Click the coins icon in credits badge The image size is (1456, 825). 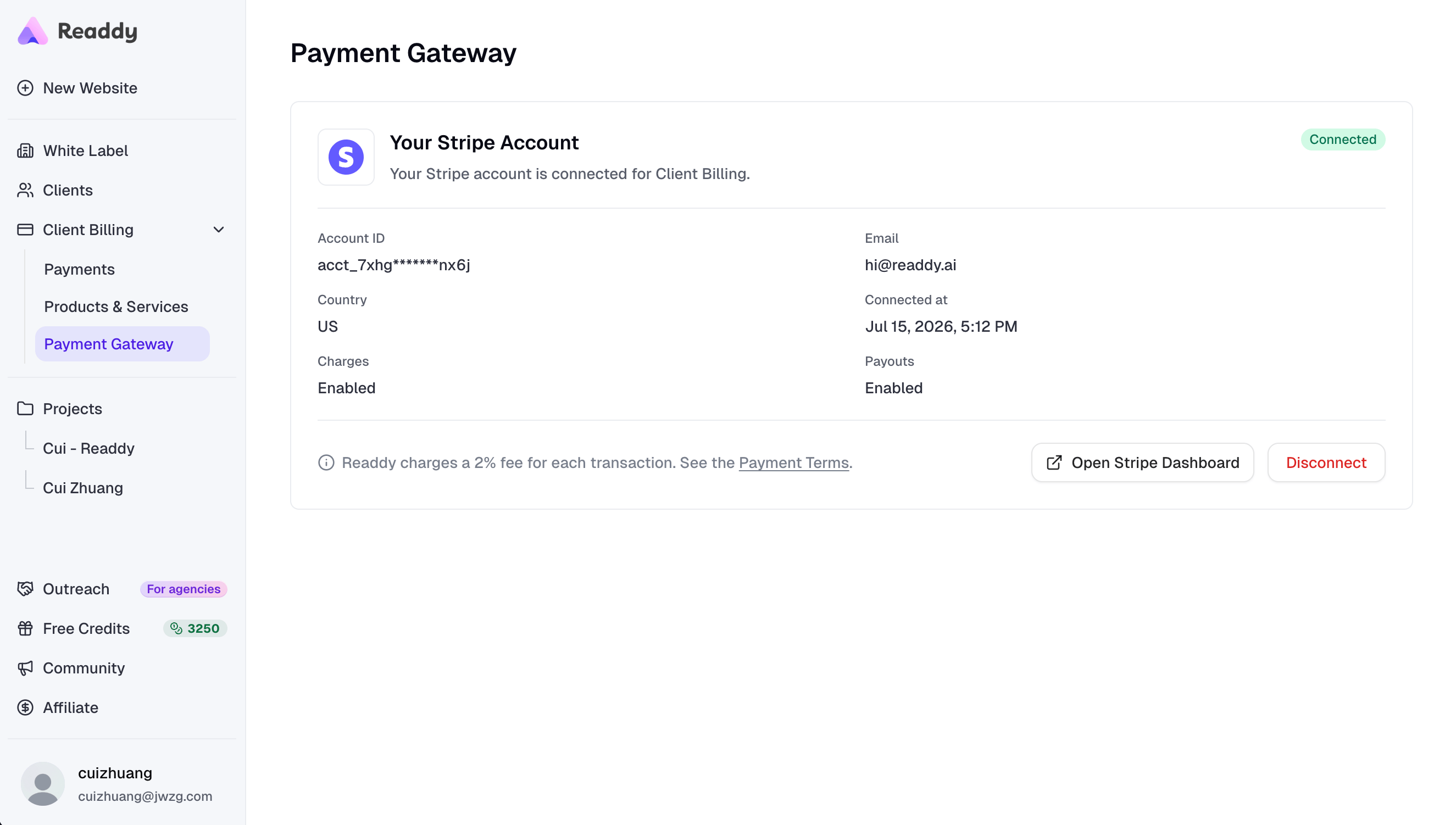coord(176,628)
